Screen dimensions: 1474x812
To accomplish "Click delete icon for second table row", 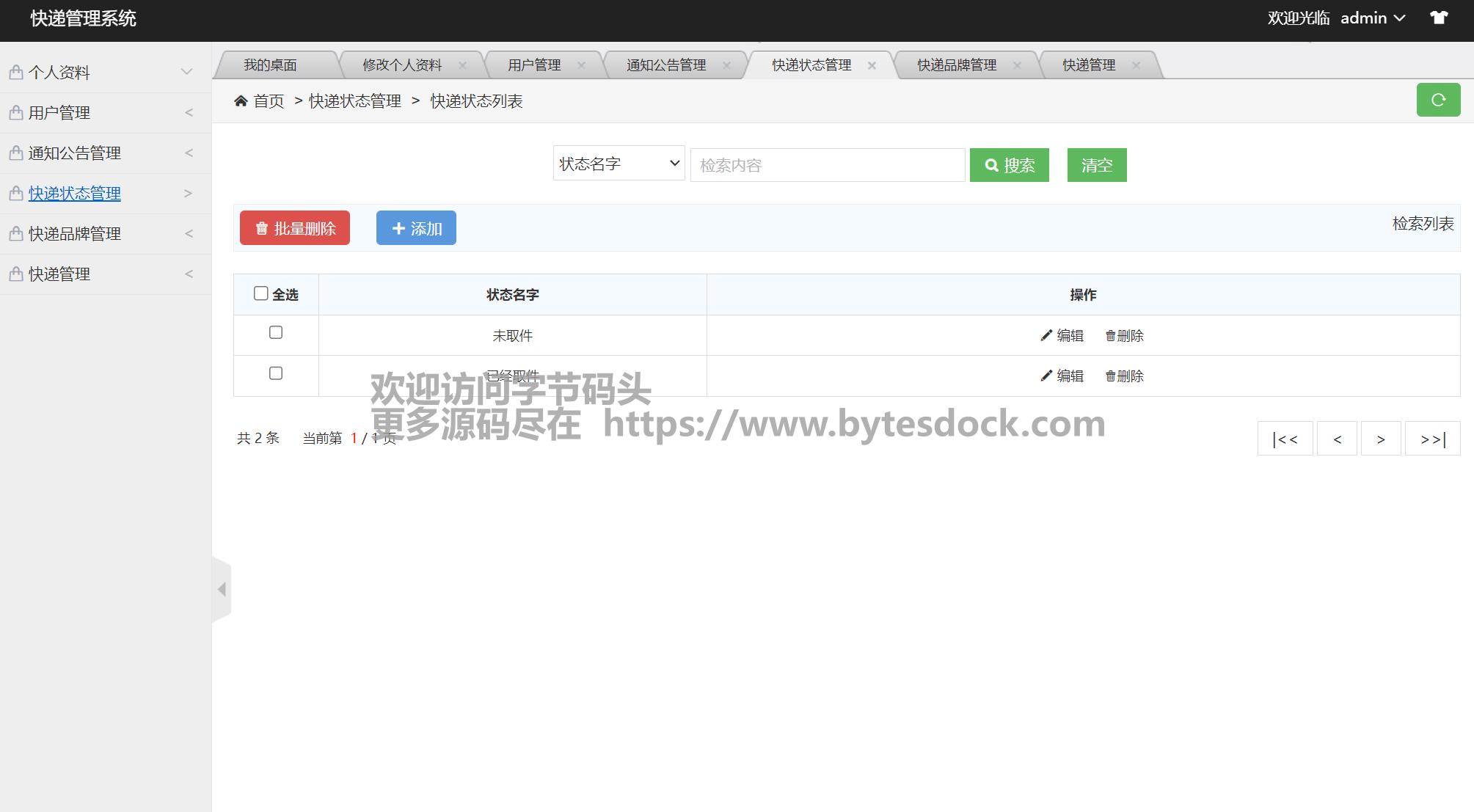I will point(1110,376).
